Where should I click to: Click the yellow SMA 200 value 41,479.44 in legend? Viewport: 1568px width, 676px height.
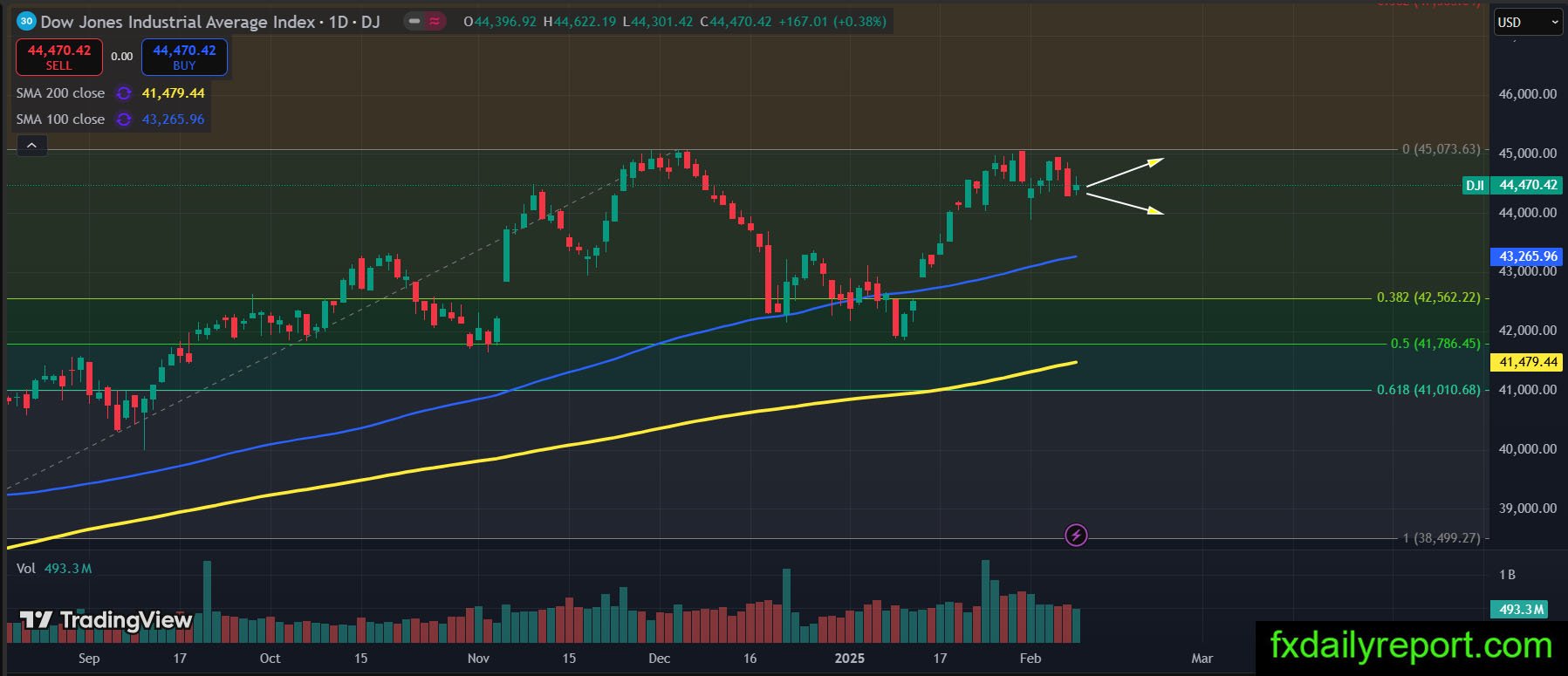174,93
